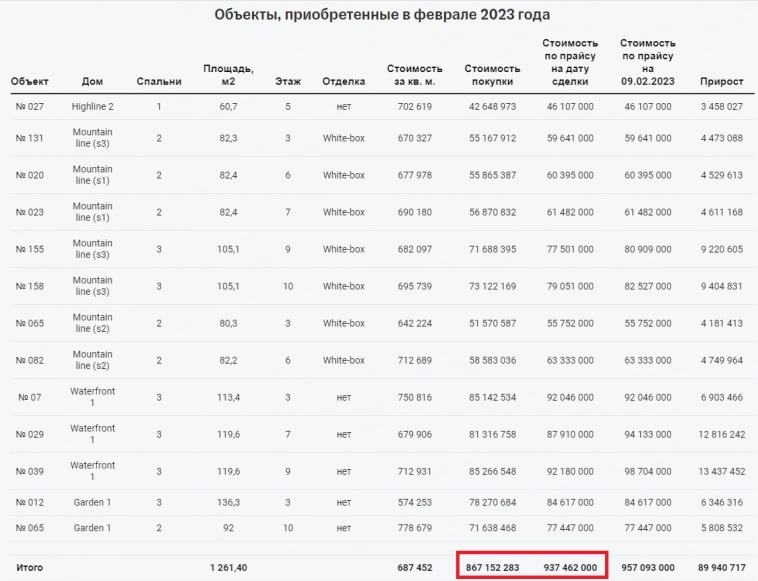Image resolution: width=758 pixels, height=581 pixels.
Task: Click area value '113,4'
Action: pyautogui.click(x=228, y=397)
